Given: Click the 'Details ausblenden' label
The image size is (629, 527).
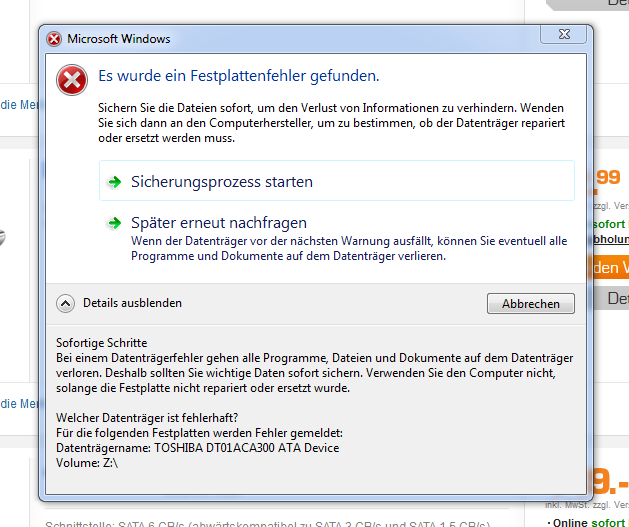Looking at the screenshot, I should click(x=132, y=303).
